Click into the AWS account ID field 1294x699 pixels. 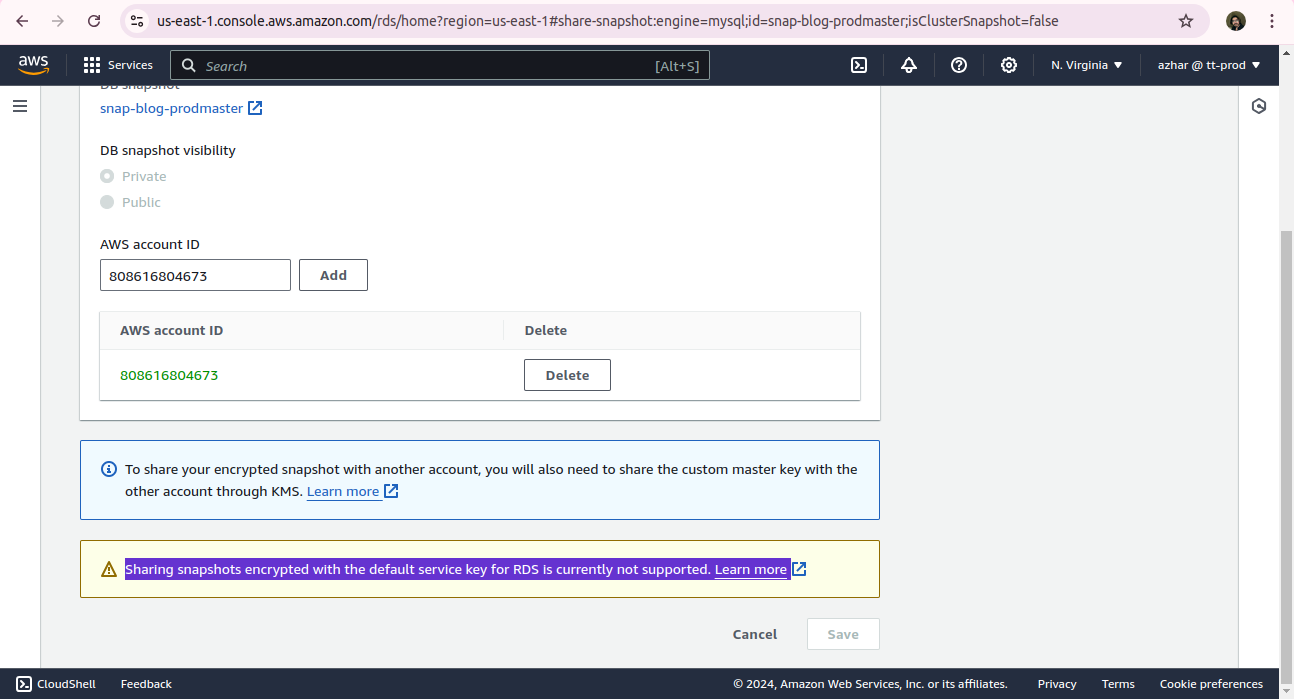[x=195, y=275]
